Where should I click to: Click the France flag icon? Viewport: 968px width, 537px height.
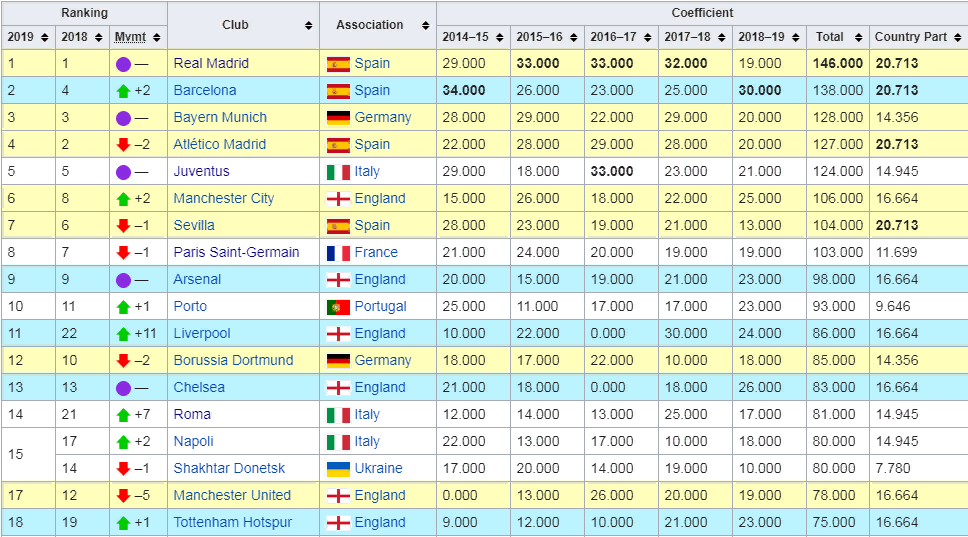(338, 253)
